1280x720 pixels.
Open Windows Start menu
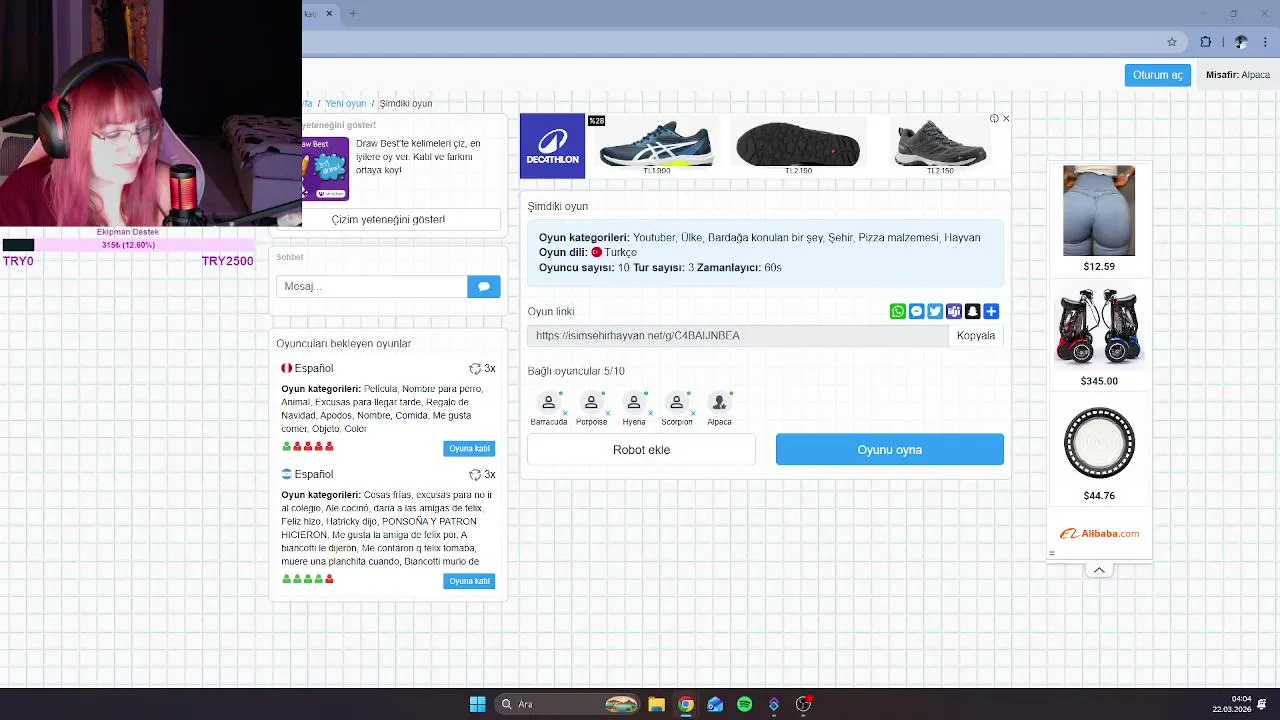tap(477, 704)
